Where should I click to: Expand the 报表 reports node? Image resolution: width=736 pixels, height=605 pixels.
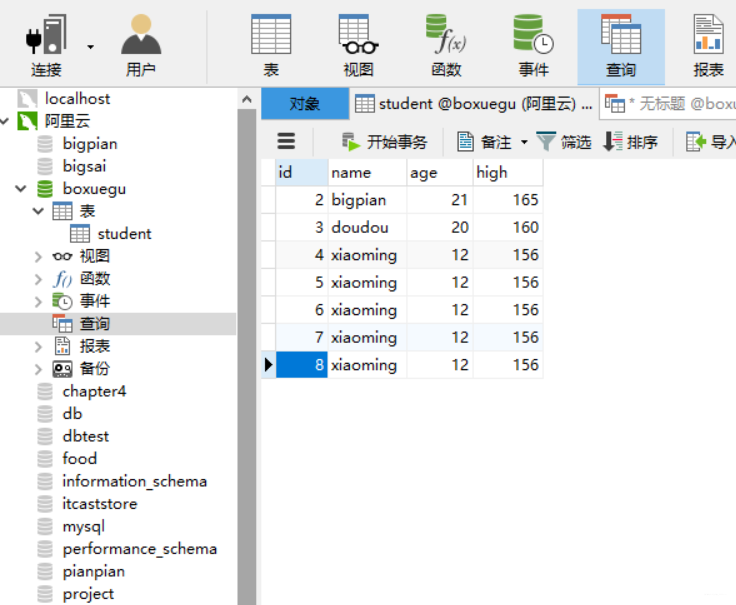(38, 346)
